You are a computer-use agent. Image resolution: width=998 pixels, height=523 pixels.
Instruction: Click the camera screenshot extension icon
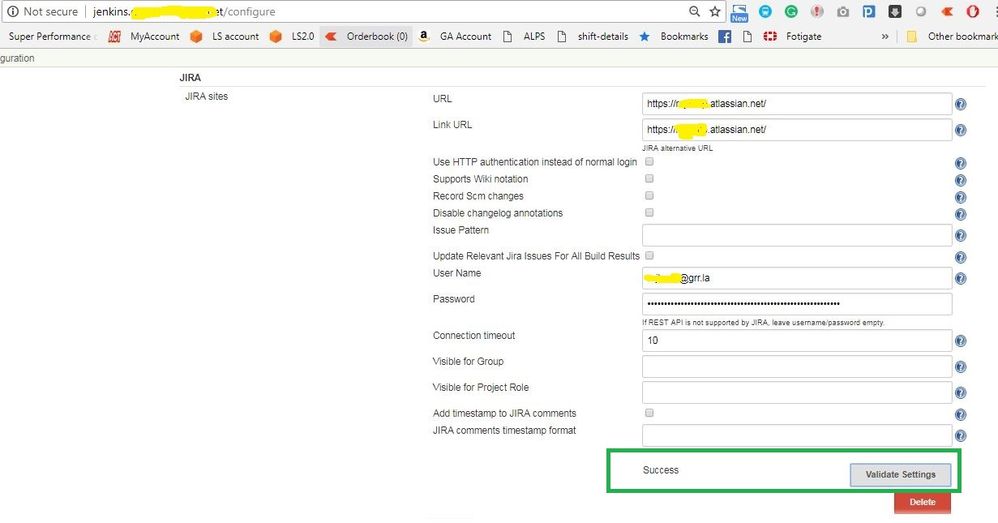(843, 11)
